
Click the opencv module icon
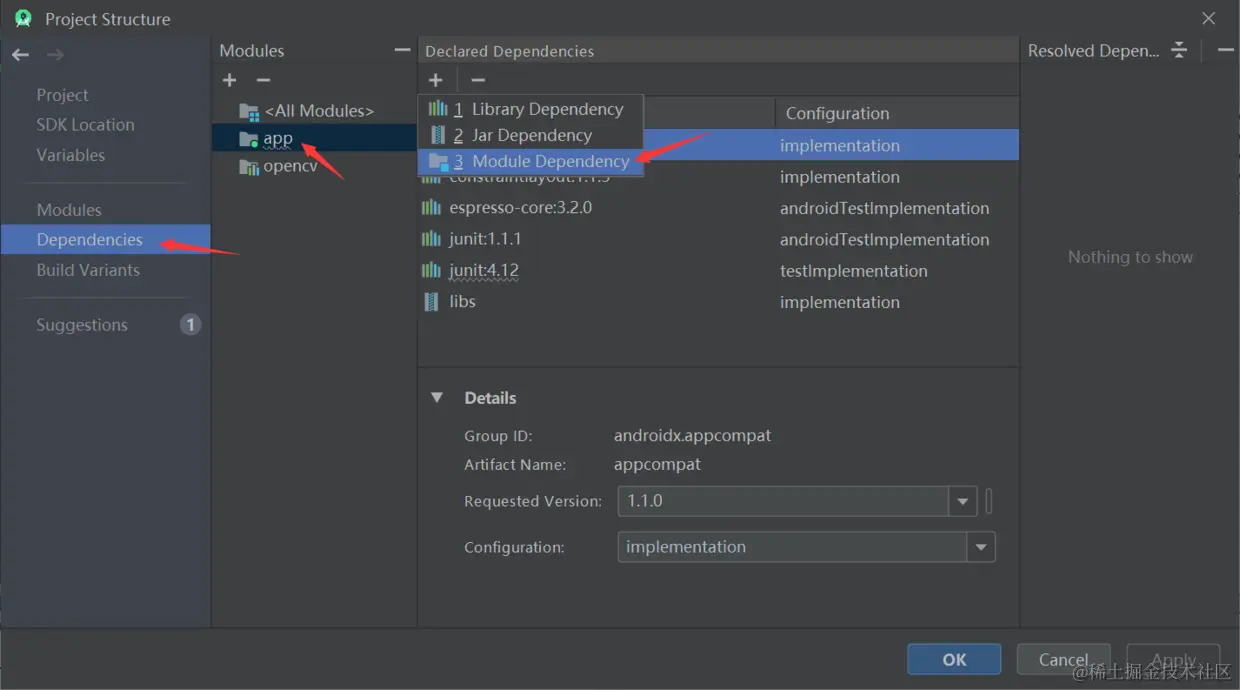(x=249, y=167)
